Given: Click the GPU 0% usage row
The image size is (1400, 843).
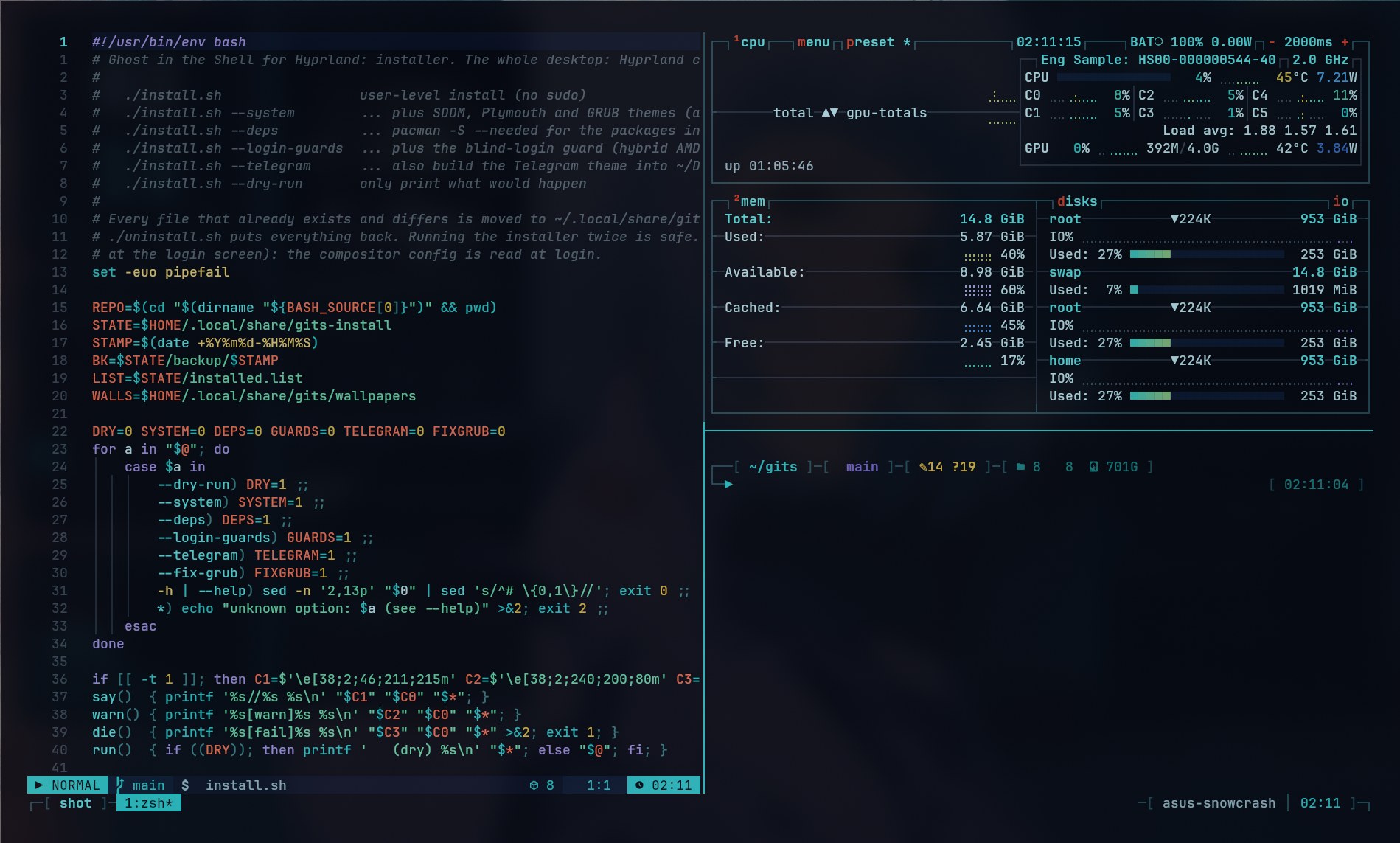Looking at the screenshot, I should tap(1191, 148).
